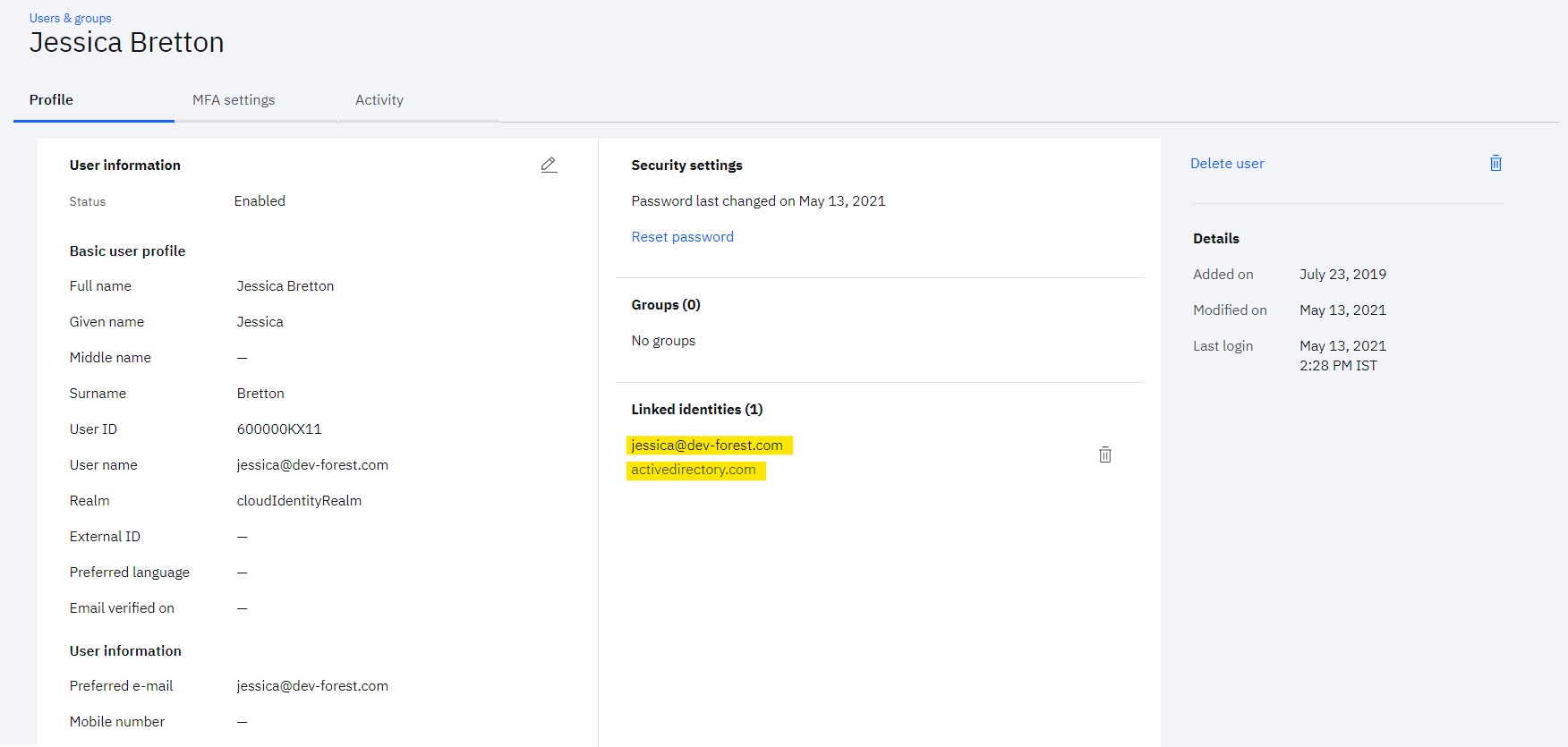Click the Status value Enabled
Image resolution: width=1568 pixels, height=747 pixels.
point(260,201)
